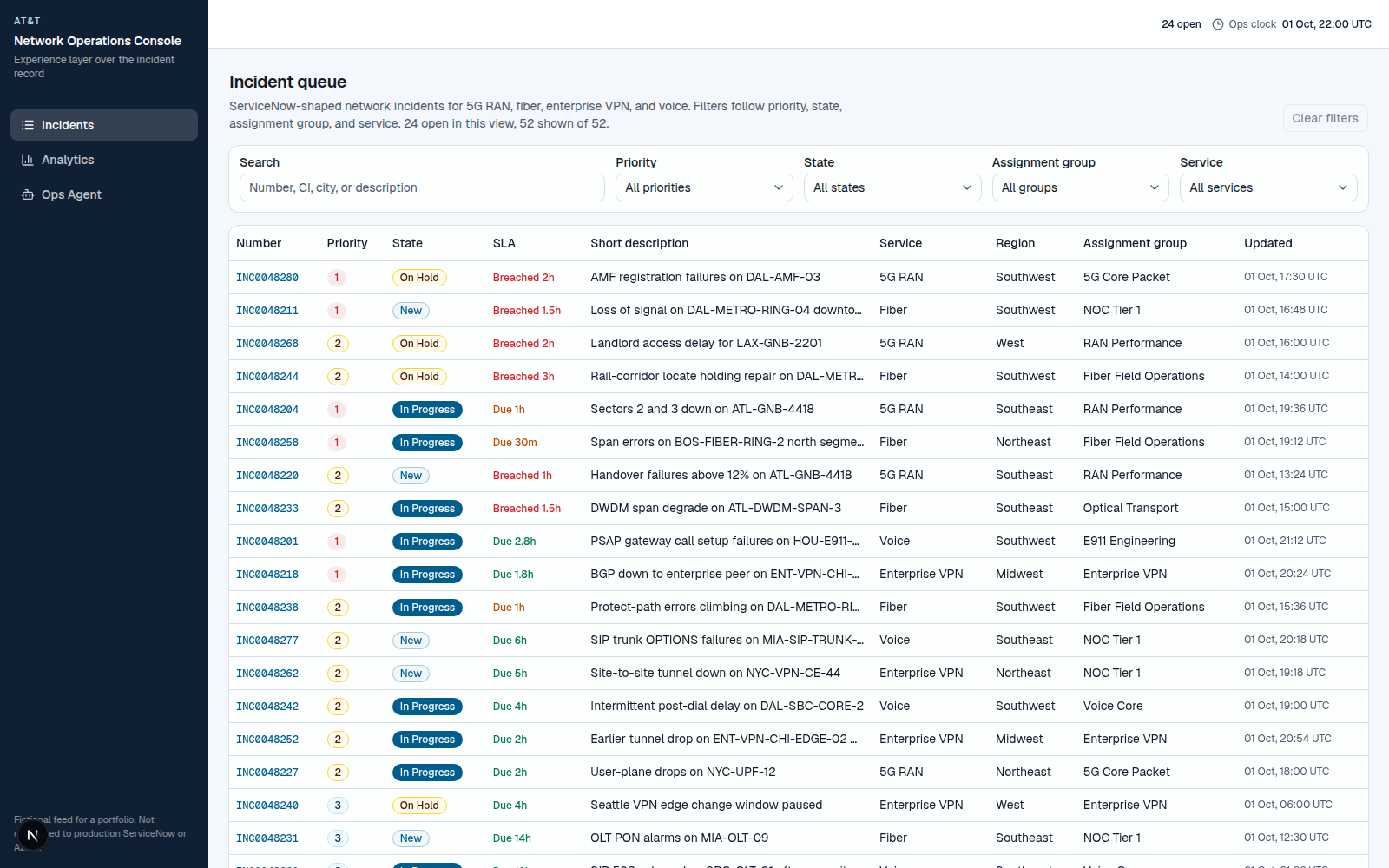This screenshot has height=868, width=1389.
Task: Open incident INC0048280
Action: 267,278
